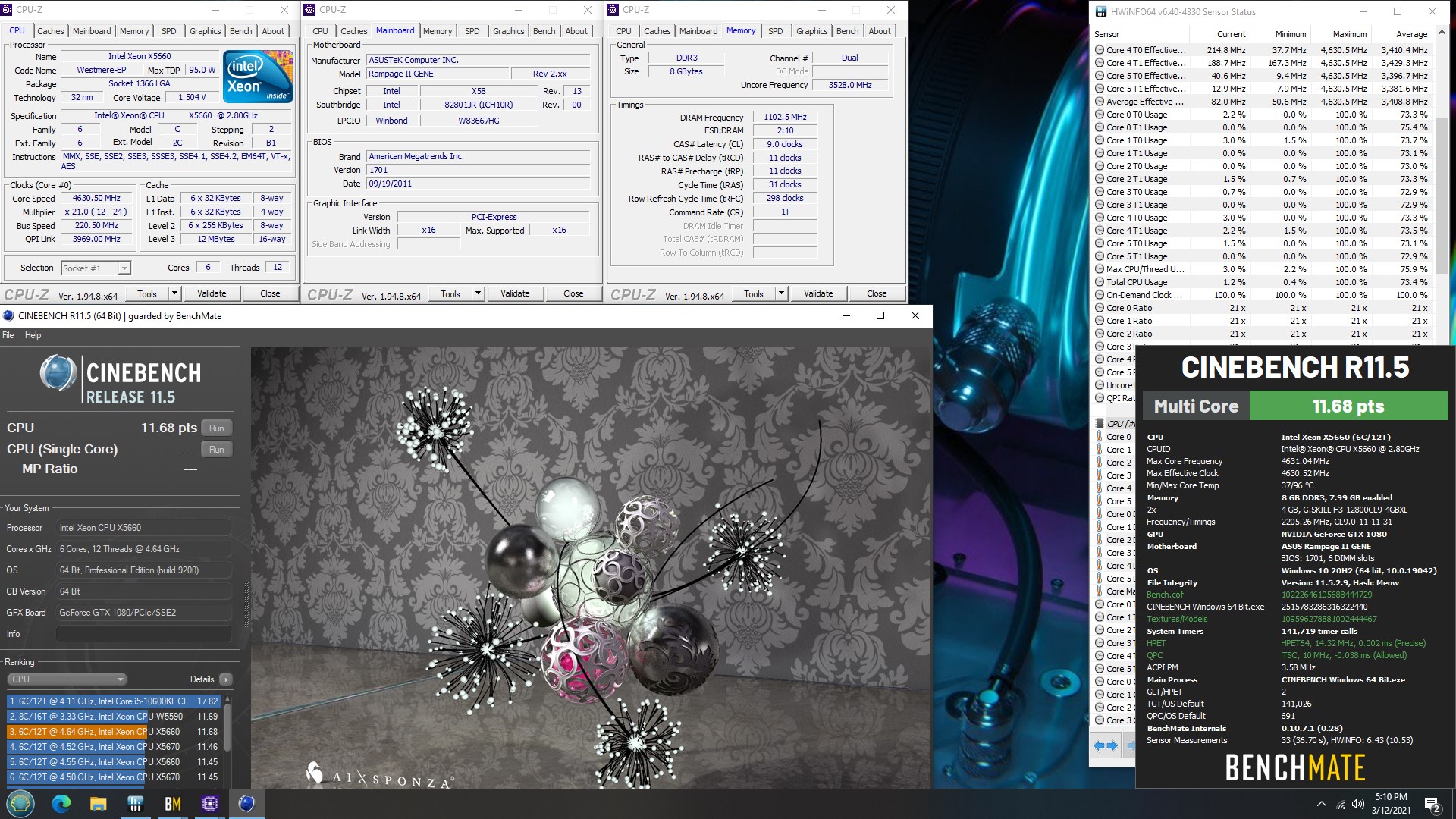
Task: Click HPET entry in BenchMate system timers
Action: tap(1156, 643)
